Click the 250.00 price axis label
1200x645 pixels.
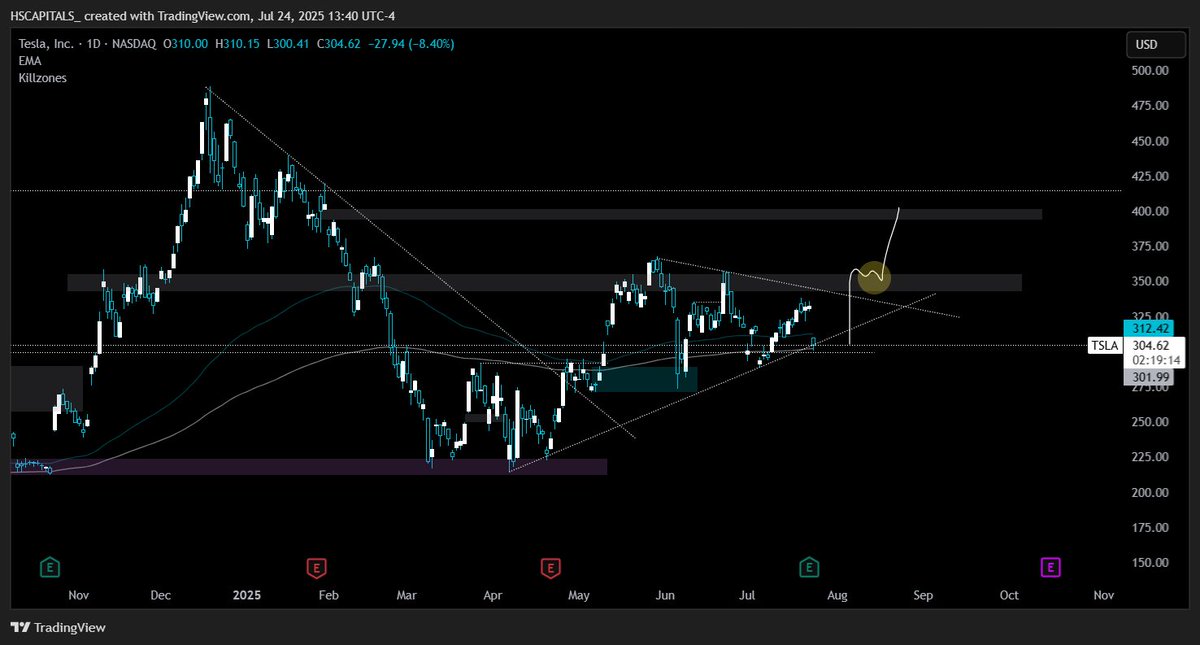(x=1150, y=422)
